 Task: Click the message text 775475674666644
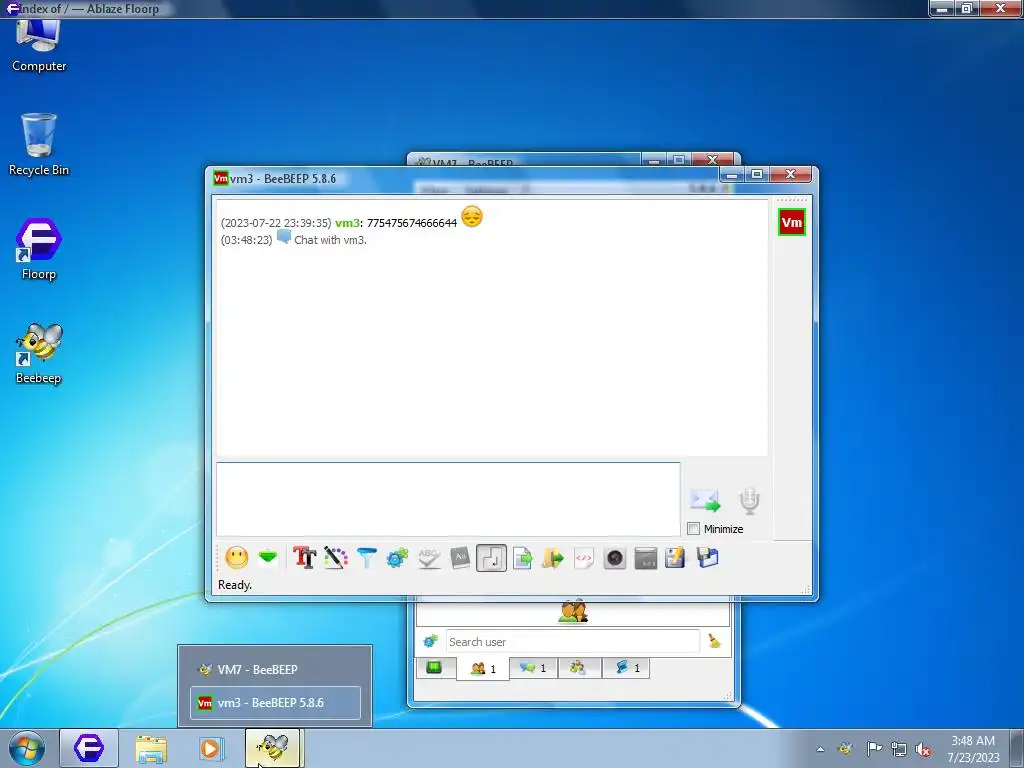pyautogui.click(x=411, y=223)
